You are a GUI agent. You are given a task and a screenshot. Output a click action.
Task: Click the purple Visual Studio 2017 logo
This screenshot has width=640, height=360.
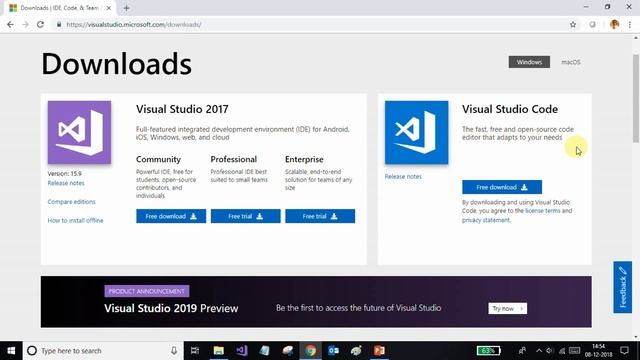pos(79,132)
